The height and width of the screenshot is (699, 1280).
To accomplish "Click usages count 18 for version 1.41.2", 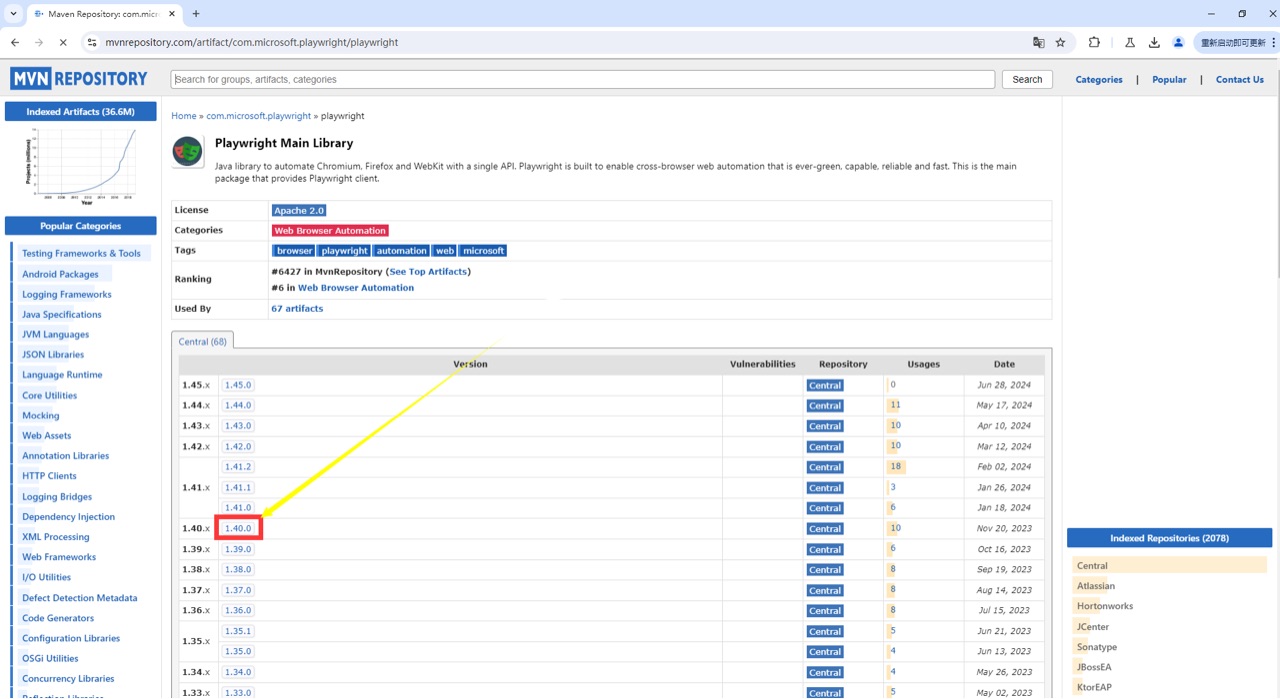I will point(896,467).
